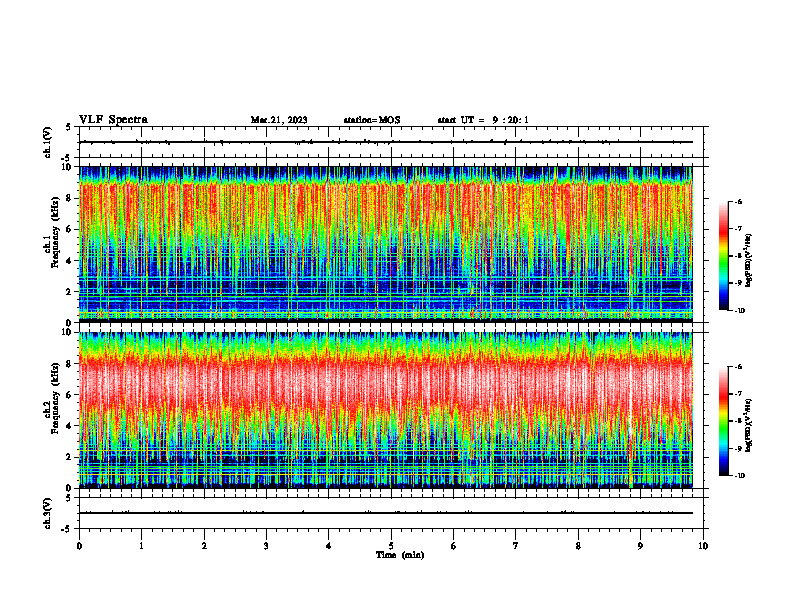The height and width of the screenshot is (612, 792).
Task: Click time axis tick label "10"
Action: (x=703, y=546)
